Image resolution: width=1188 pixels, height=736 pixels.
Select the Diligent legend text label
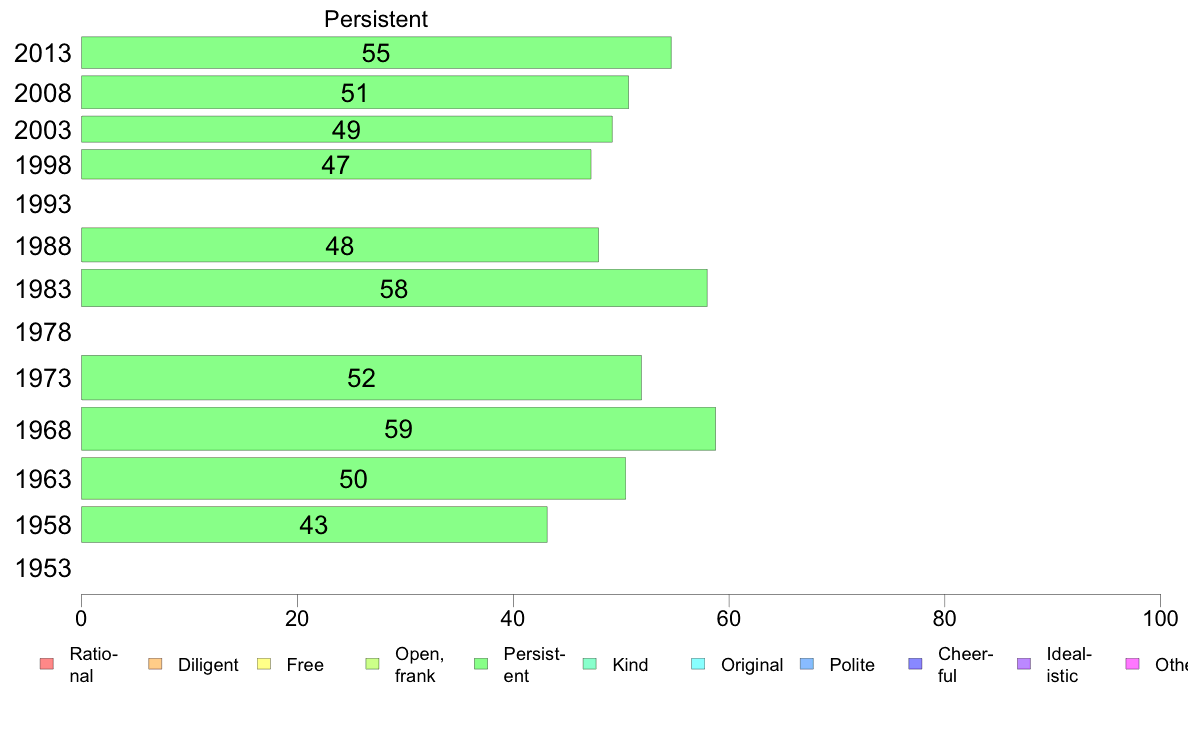[x=208, y=665]
